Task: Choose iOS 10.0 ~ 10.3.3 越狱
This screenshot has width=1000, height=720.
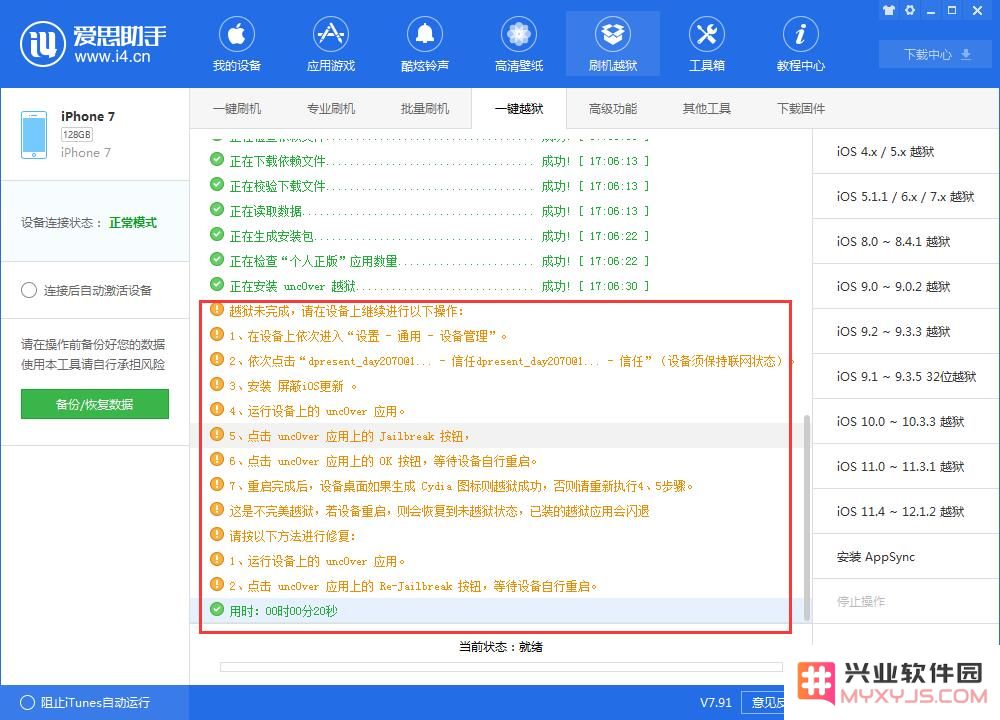Action: click(906, 421)
